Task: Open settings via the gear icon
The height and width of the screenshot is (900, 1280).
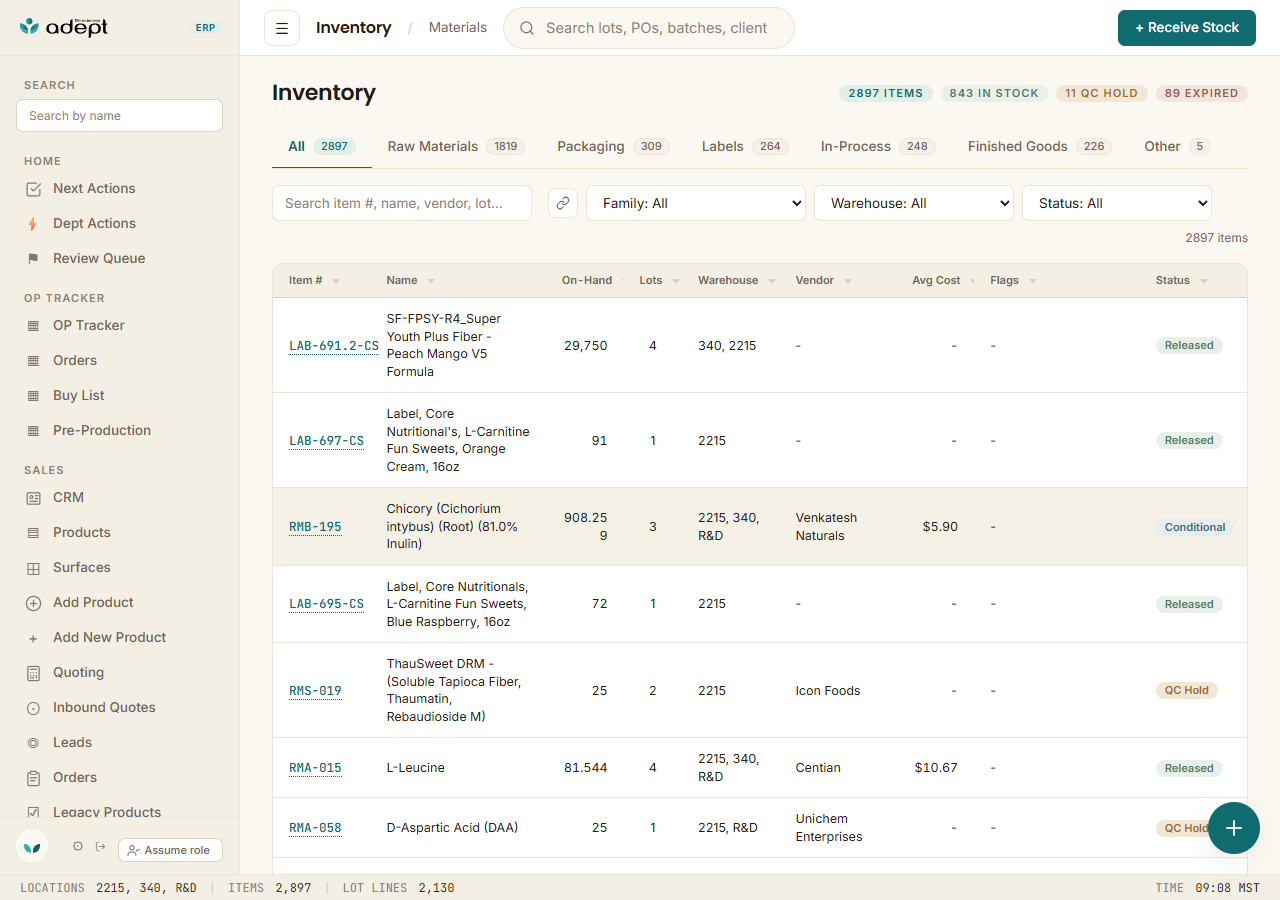Action: 78,847
